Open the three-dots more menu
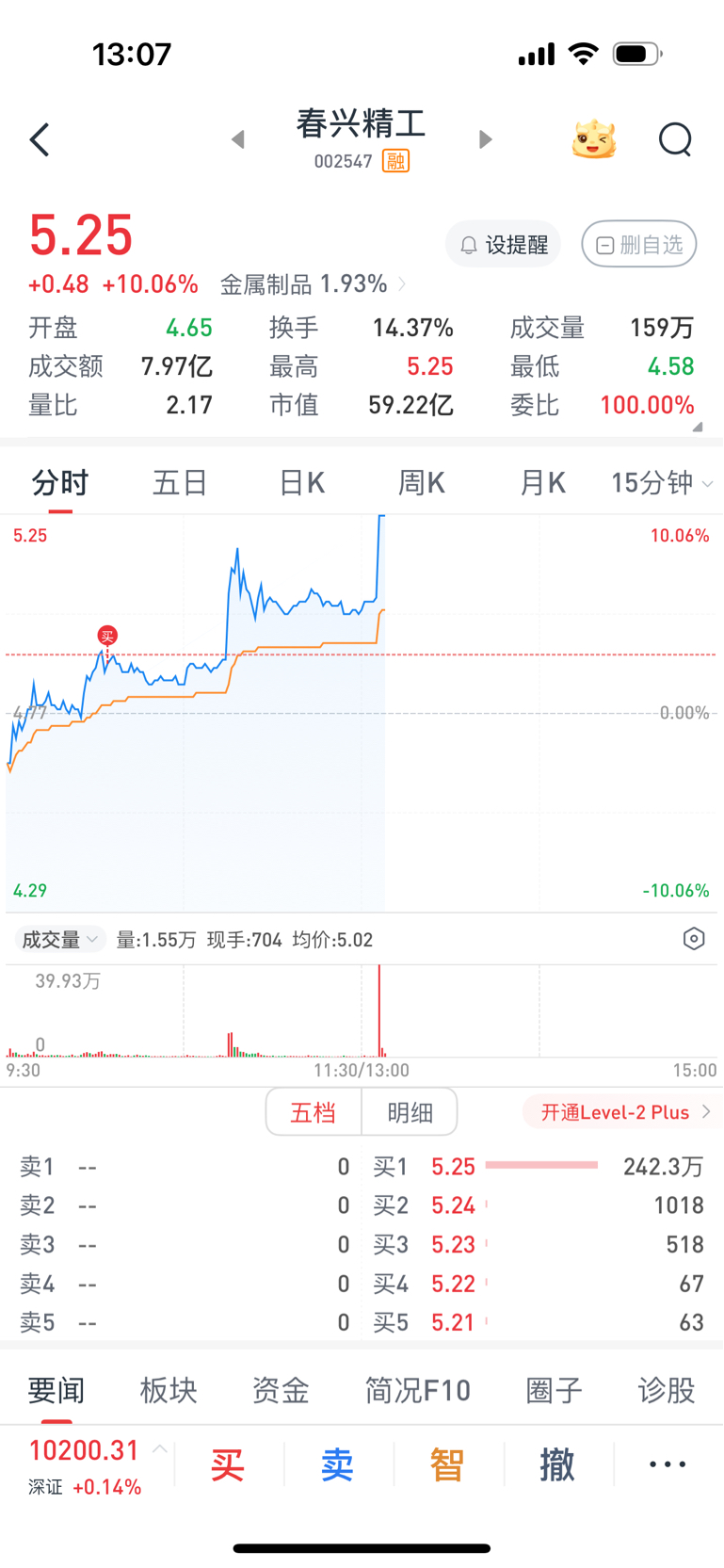The image size is (724, 1568). (x=668, y=1464)
